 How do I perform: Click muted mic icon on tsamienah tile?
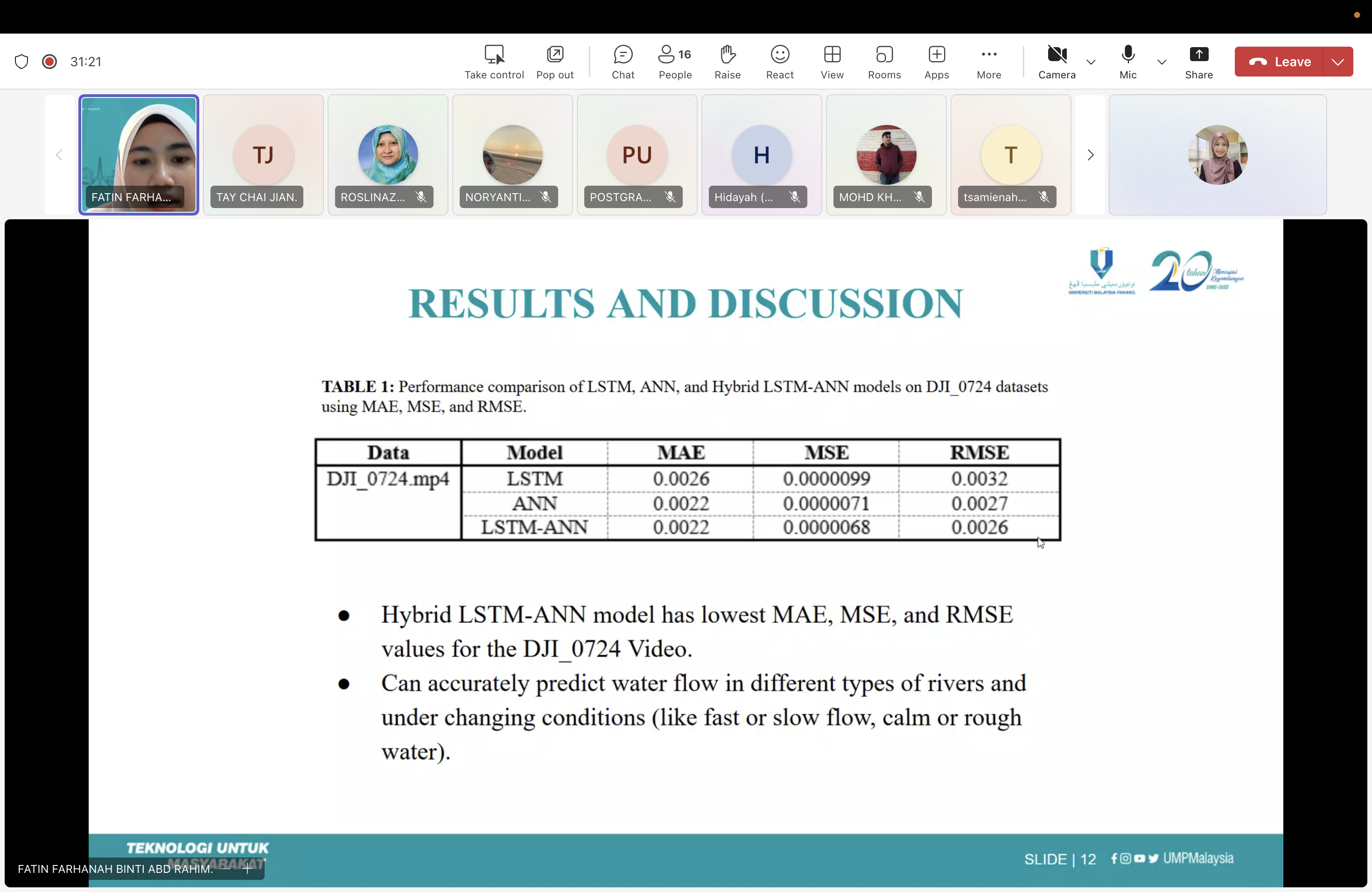point(1044,197)
